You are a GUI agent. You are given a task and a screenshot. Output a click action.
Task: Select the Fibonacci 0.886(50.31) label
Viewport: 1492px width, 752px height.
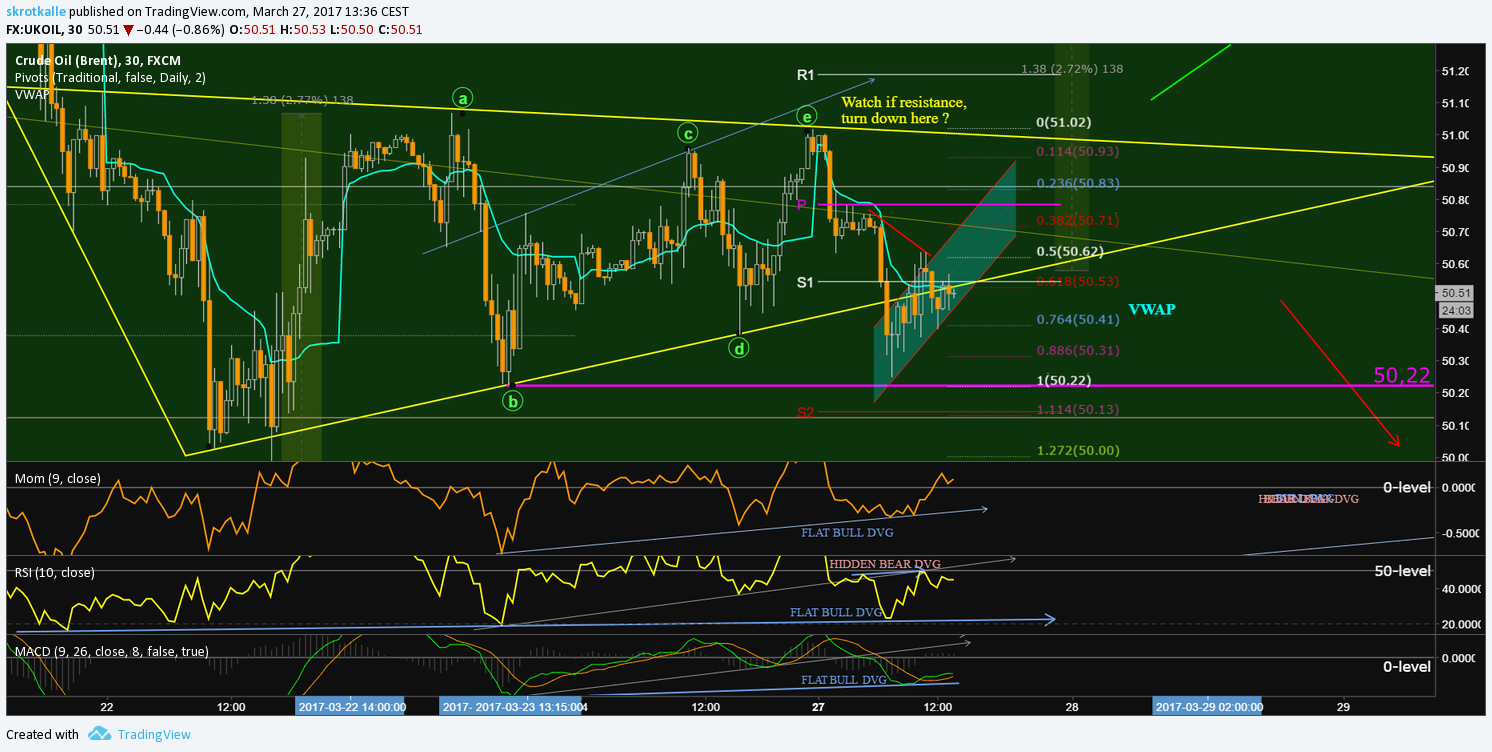pyautogui.click(x=1077, y=350)
